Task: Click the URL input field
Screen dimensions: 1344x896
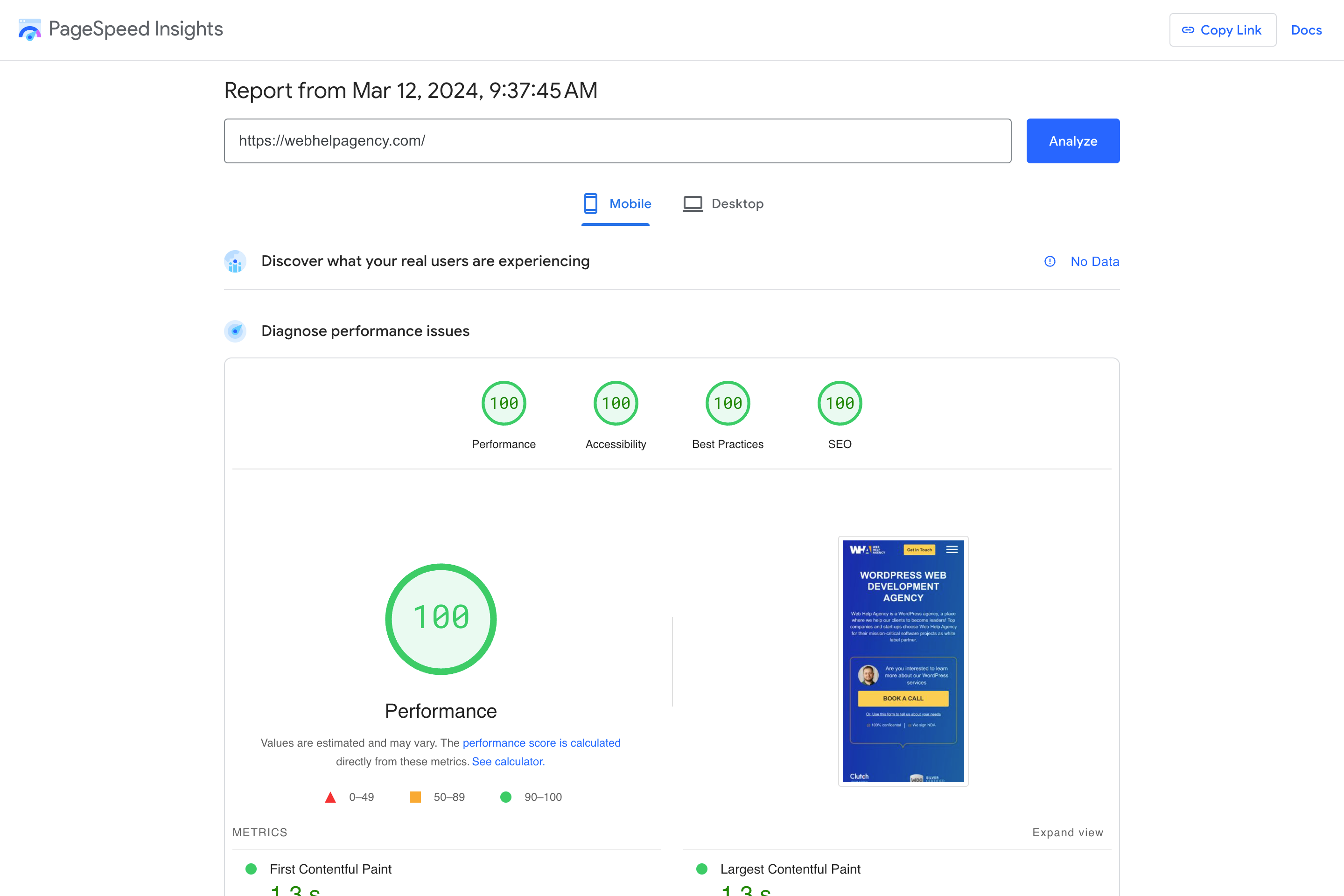Action: 617,140
